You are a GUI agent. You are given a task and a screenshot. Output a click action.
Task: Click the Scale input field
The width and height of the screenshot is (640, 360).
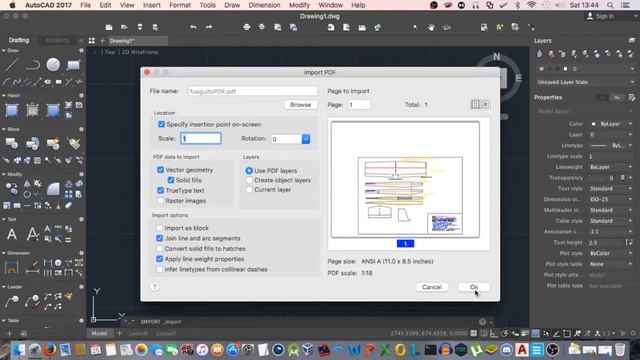click(x=201, y=138)
